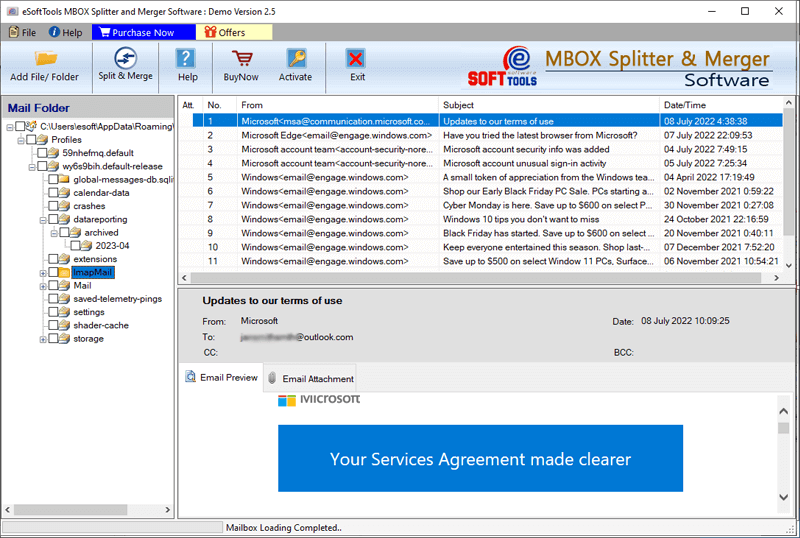Tick the datareporting checkbox
Image resolution: width=800 pixels, height=538 pixels.
click(53, 219)
